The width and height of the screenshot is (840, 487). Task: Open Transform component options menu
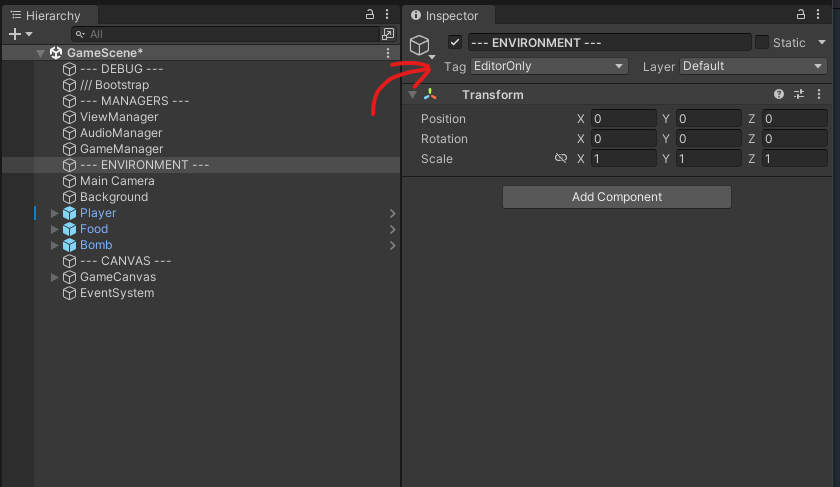[819, 94]
